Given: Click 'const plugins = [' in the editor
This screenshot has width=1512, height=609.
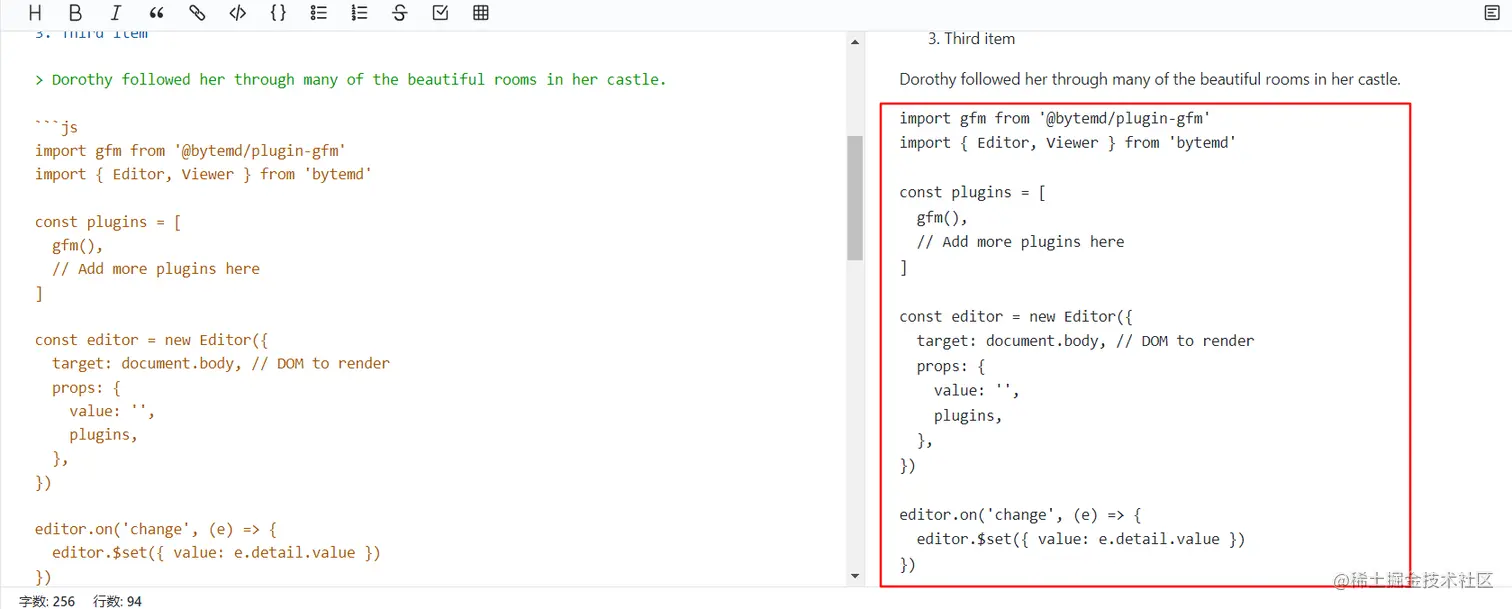Looking at the screenshot, I should click(x=108, y=222).
